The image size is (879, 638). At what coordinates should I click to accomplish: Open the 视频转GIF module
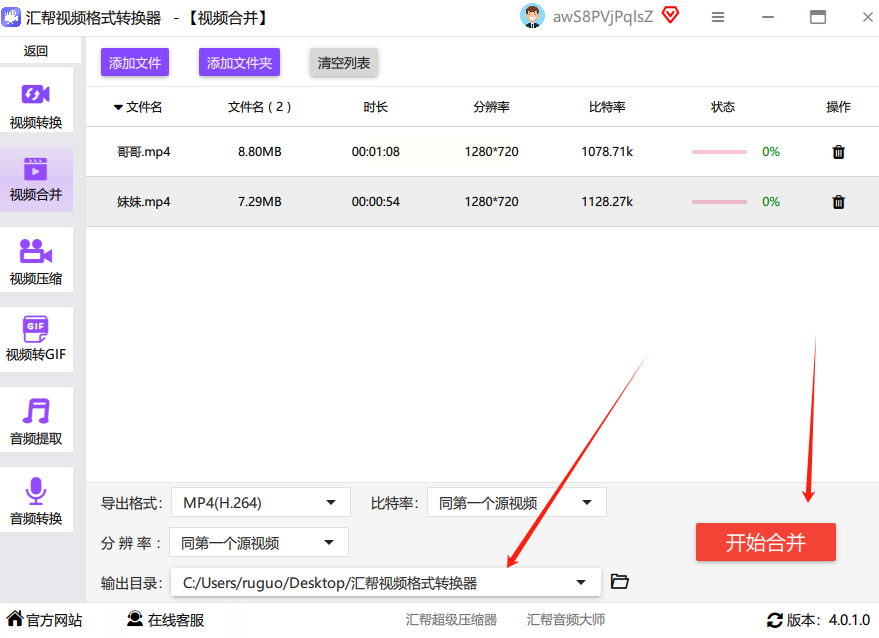36,339
